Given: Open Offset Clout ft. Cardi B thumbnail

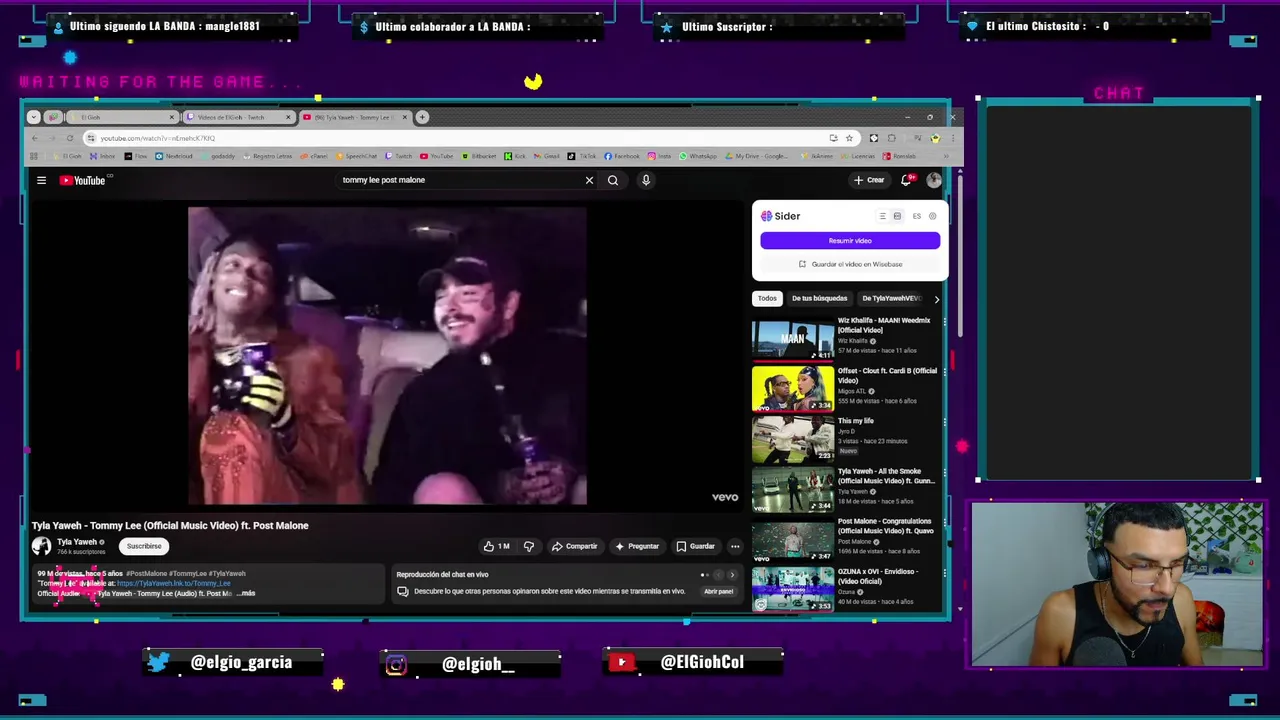Looking at the screenshot, I should [x=793, y=390].
